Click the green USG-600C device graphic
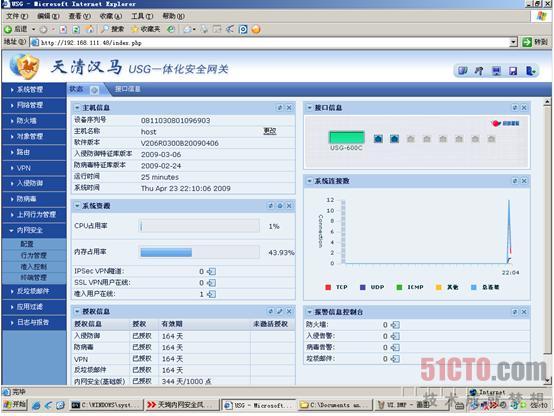554x416 pixels. (347, 137)
